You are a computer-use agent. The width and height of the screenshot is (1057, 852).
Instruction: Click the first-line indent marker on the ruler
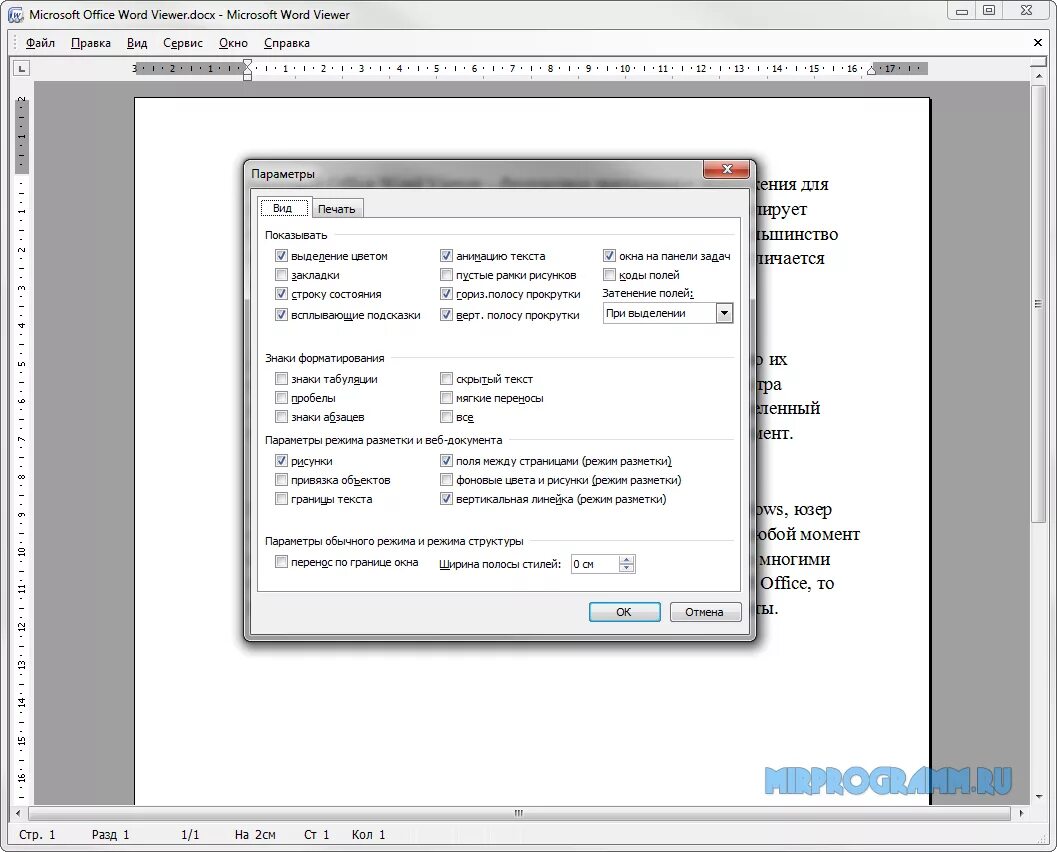click(x=247, y=64)
